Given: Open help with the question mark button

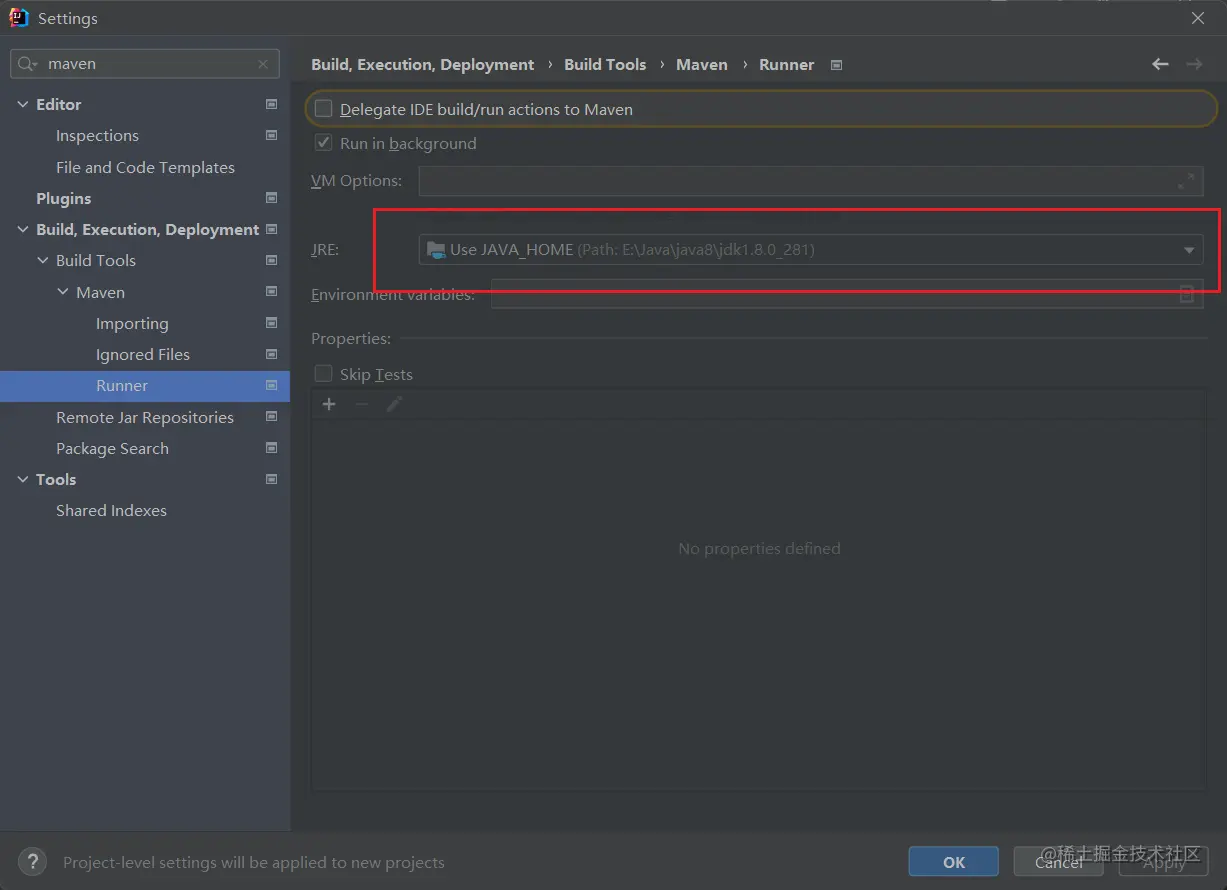Looking at the screenshot, I should pyautogui.click(x=32, y=862).
